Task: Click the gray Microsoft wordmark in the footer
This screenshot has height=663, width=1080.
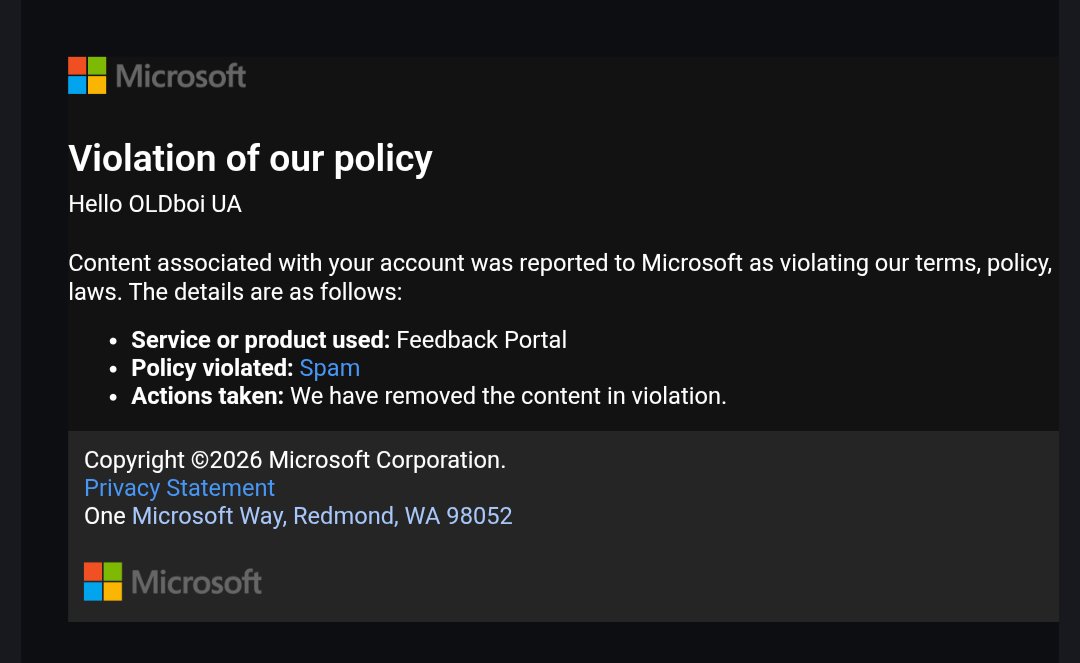Action: (196, 582)
